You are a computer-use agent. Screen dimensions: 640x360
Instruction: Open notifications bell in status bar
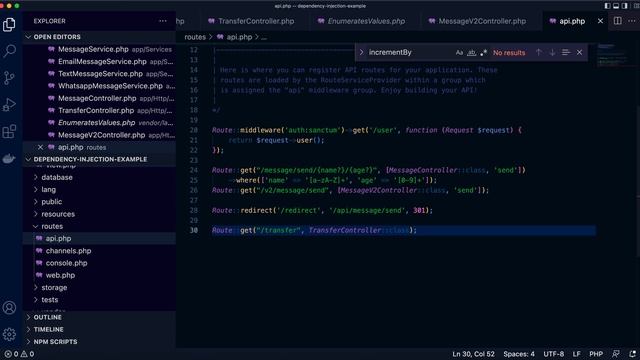pyautogui.click(x=632, y=354)
